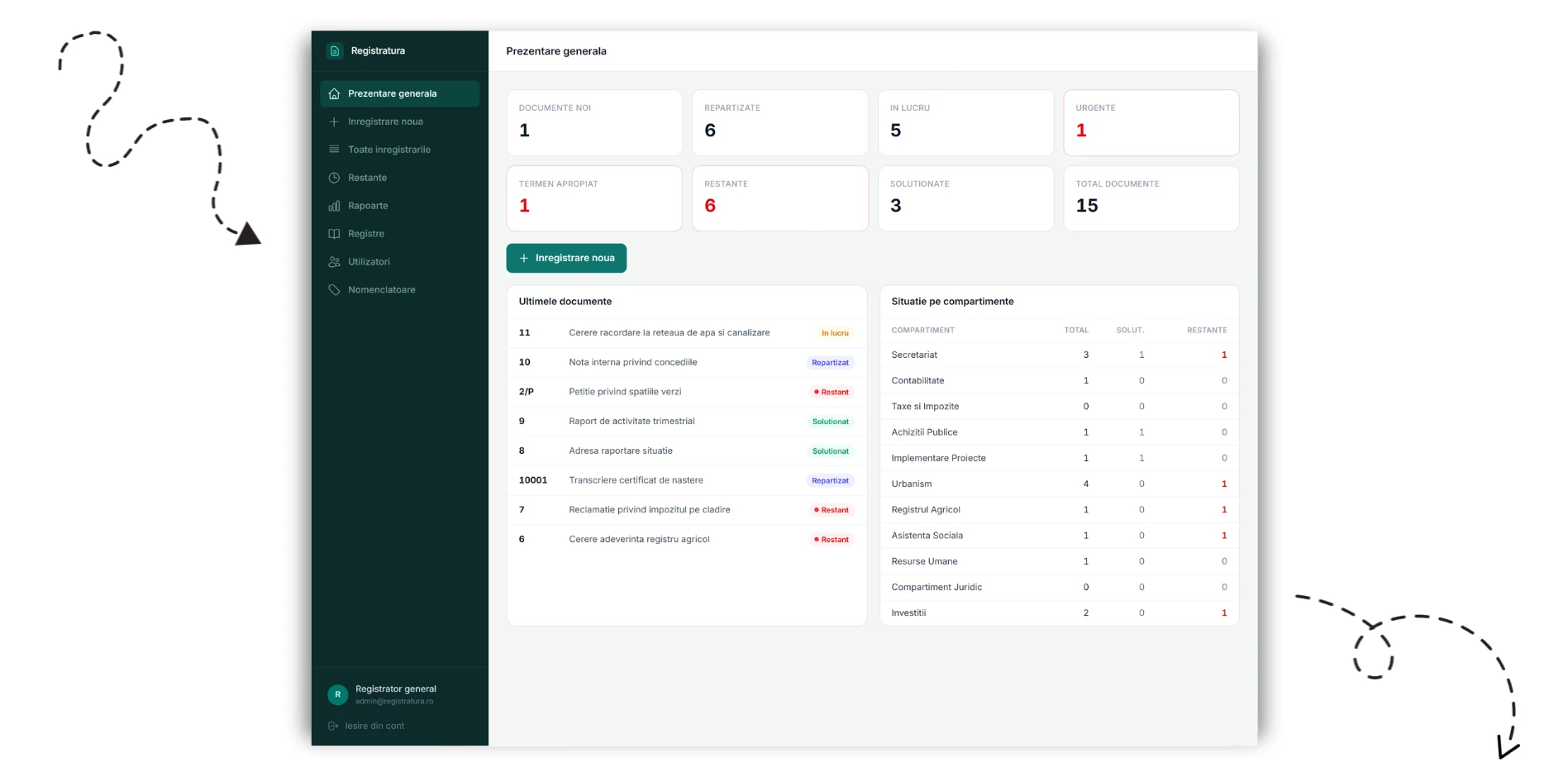Click the users icon beside Utilizatori

click(x=334, y=263)
